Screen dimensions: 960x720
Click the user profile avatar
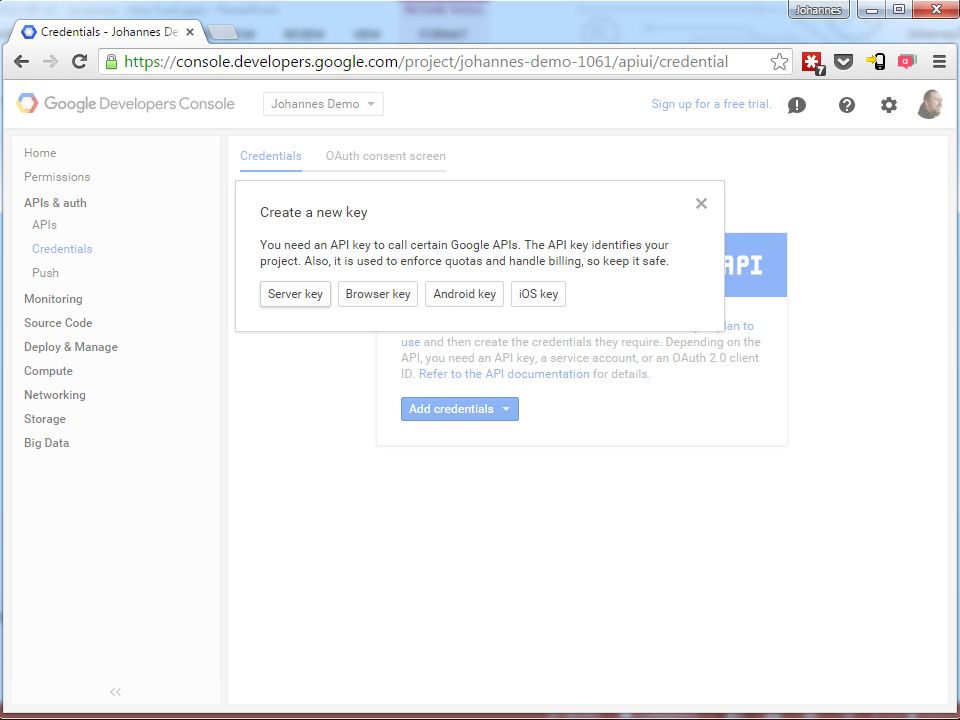[929, 104]
